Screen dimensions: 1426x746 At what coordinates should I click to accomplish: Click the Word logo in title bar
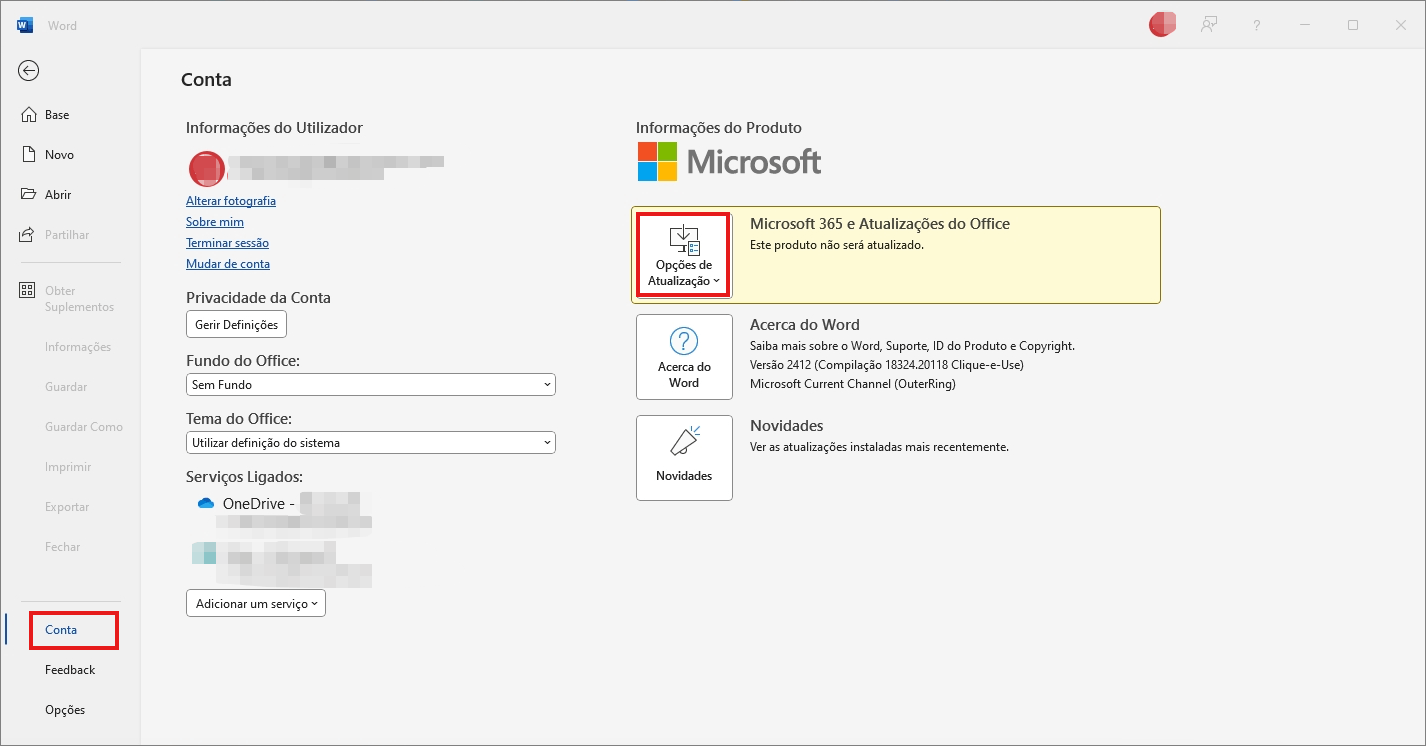coord(25,25)
